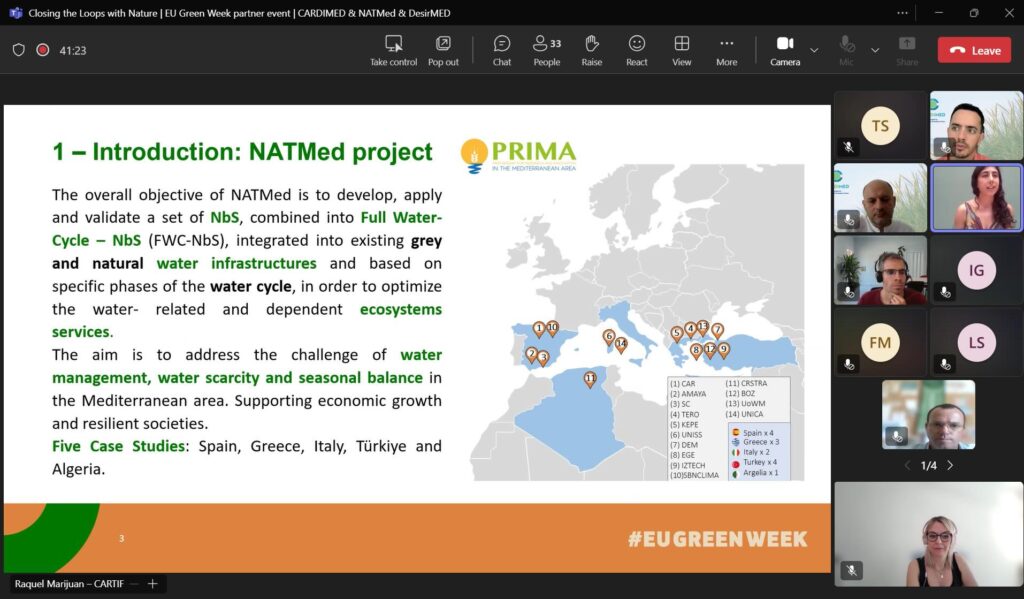Click map marker 1 in northern Spain

point(539,329)
